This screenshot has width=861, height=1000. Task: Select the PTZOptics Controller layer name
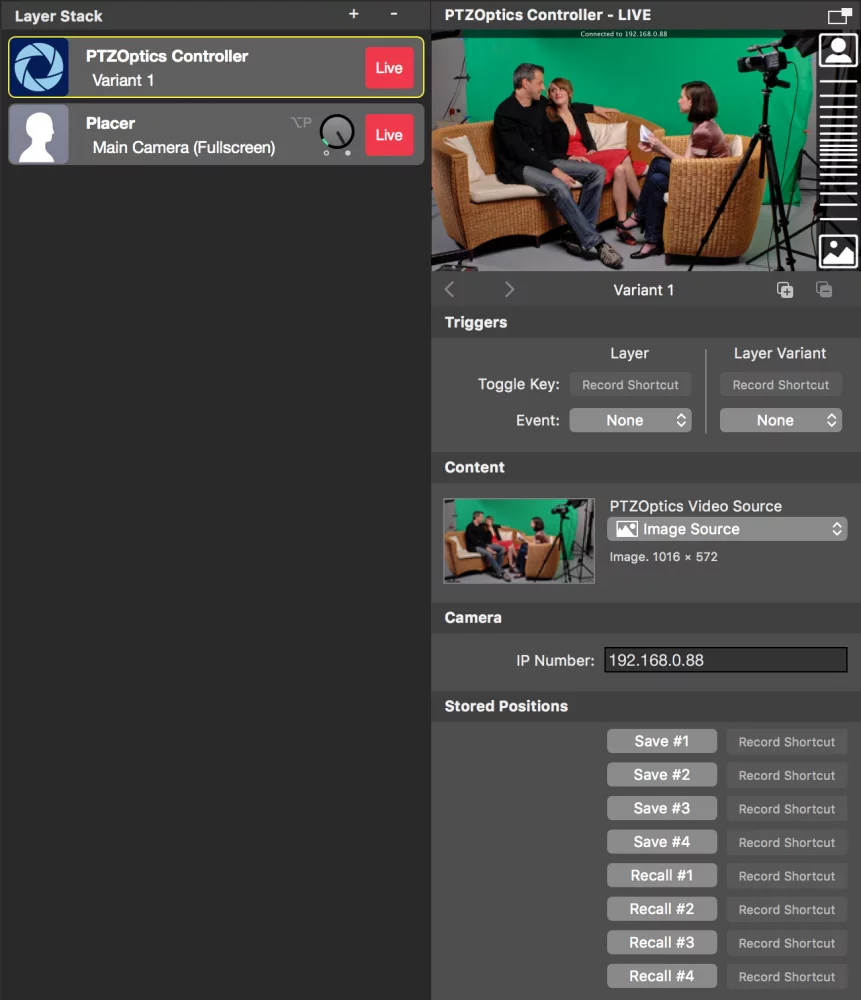[x=167, y=56]
